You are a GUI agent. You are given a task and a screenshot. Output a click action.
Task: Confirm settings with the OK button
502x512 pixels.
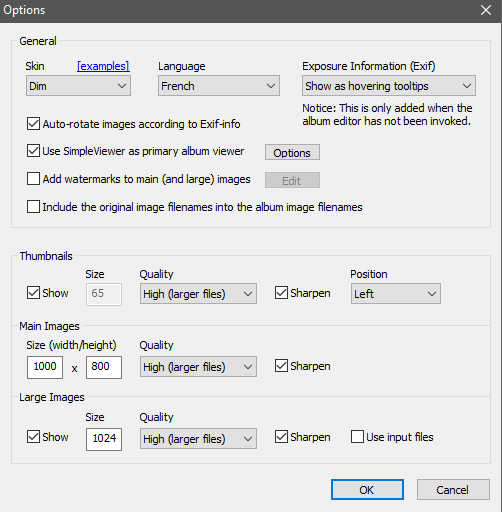point(367,490)
